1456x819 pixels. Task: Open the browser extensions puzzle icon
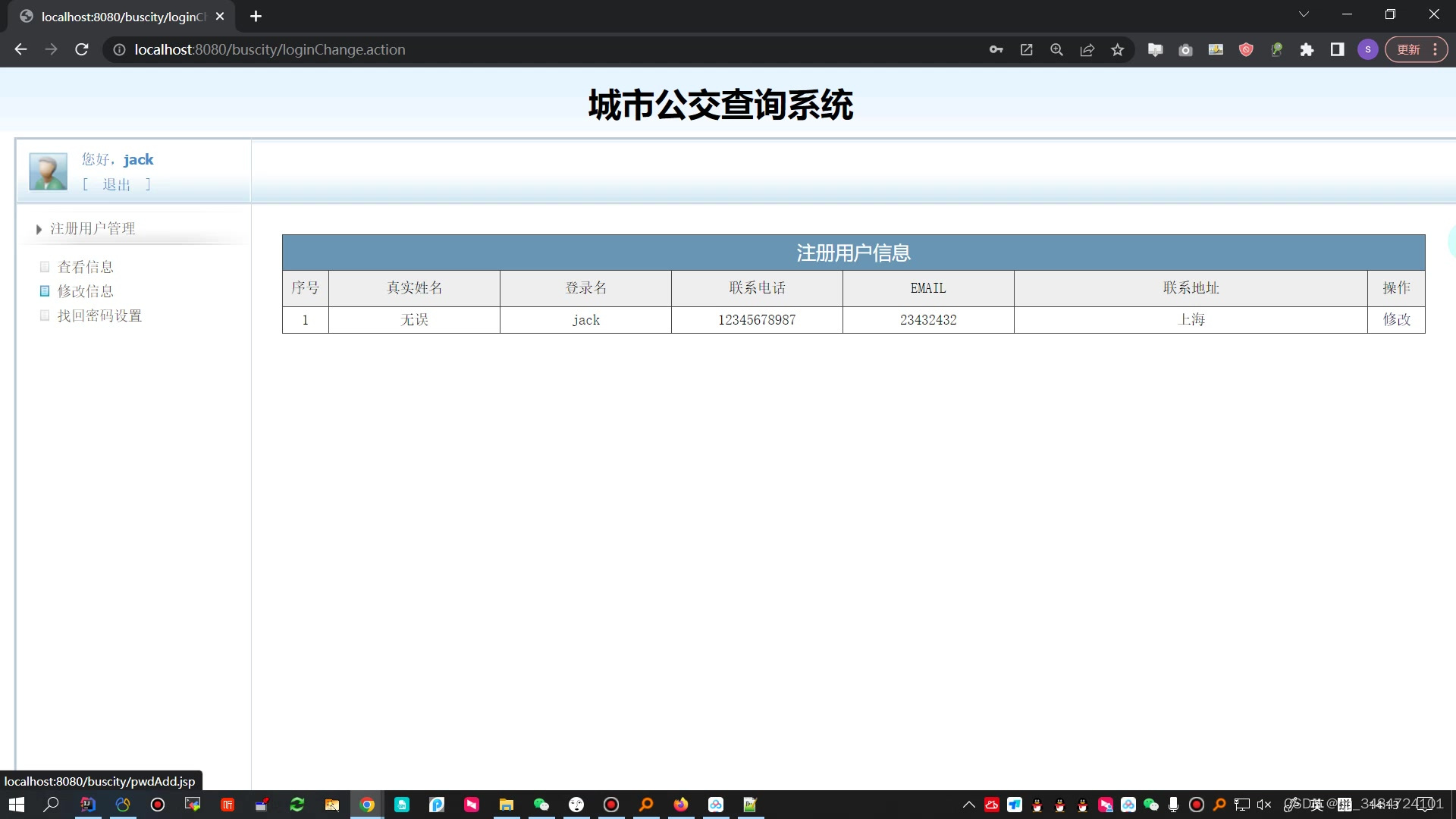pos(1307,49)
